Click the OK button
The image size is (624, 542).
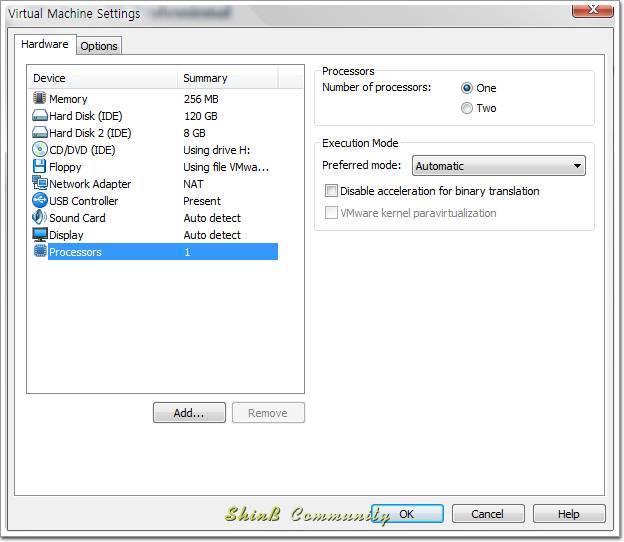[407, 514]
